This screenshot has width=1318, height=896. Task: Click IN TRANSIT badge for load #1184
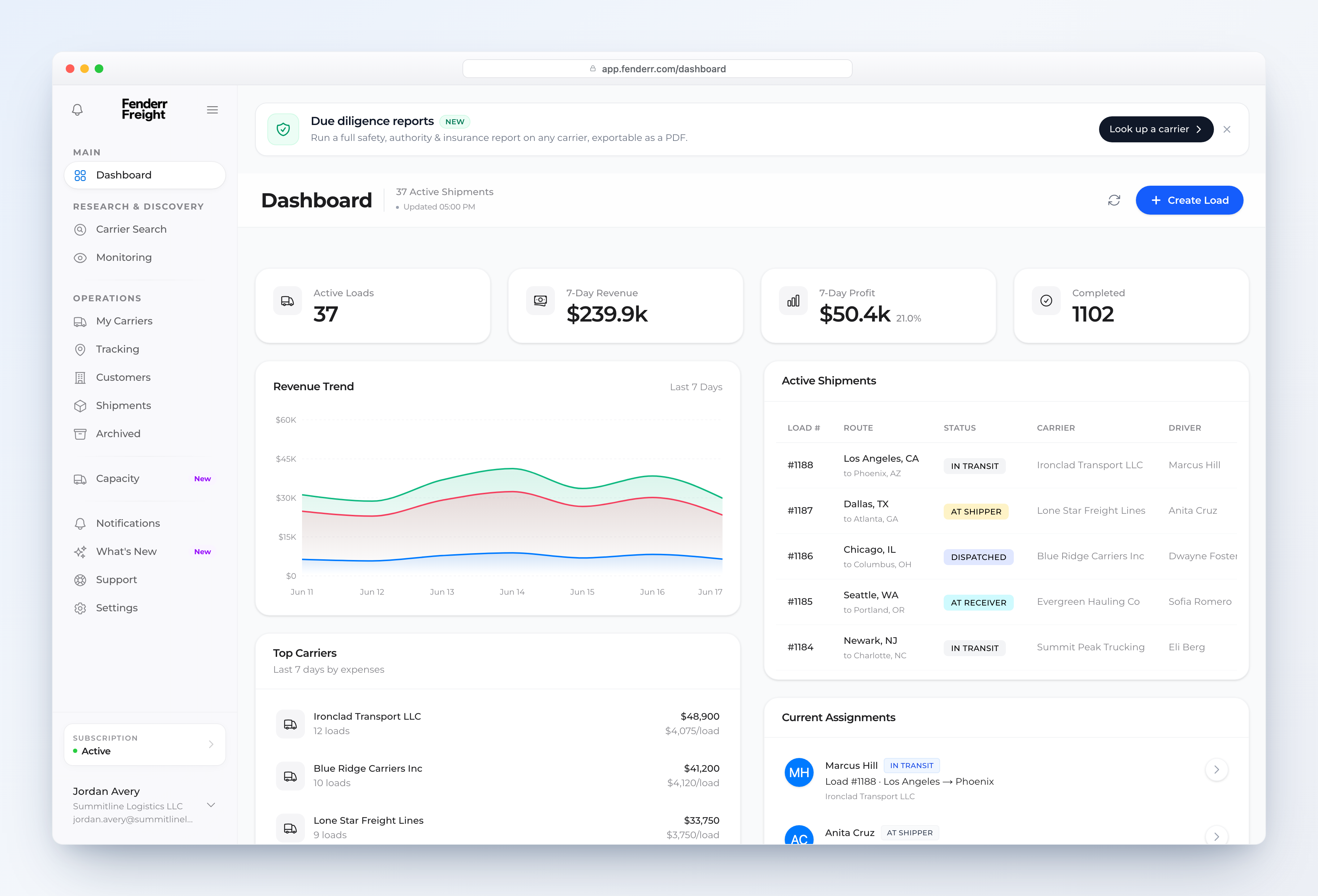point(974,648)
